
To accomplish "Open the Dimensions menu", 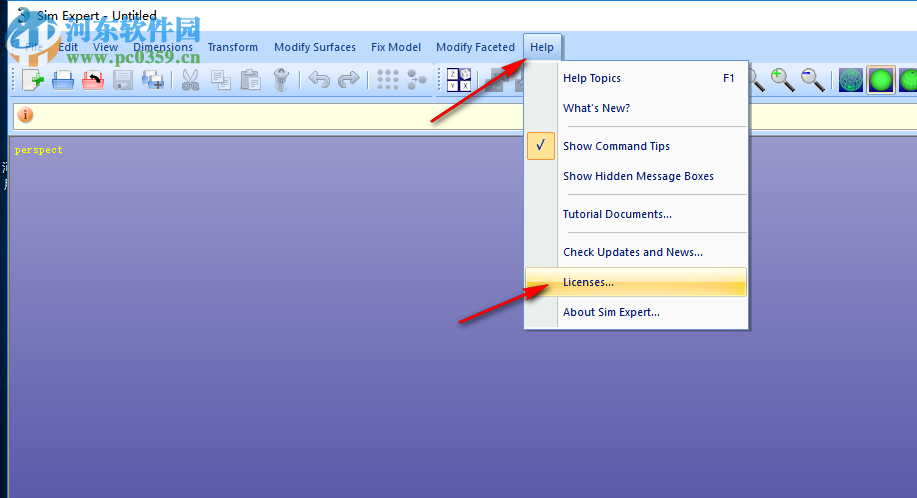I will point(163,47).
